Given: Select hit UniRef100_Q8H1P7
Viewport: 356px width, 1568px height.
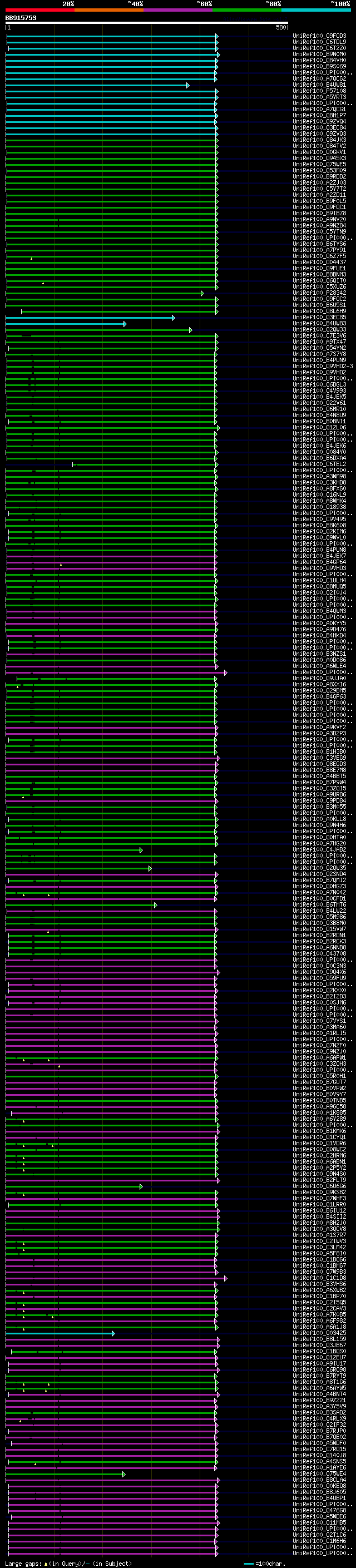Looking at the screenshot, I should click(x=319, y=115).
